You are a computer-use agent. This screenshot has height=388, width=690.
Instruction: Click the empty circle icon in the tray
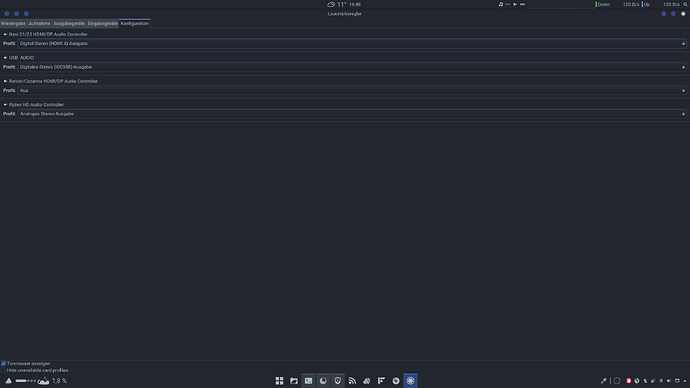coord(617,381)
